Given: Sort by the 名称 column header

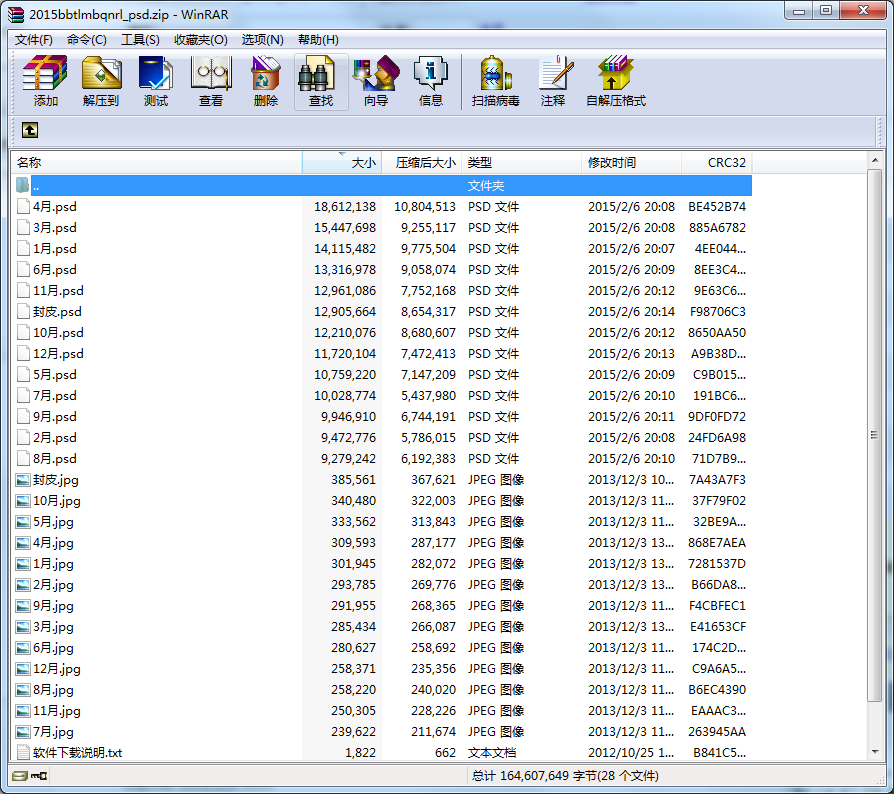Looking at the screenshot, I should click(x=156, y=162).
